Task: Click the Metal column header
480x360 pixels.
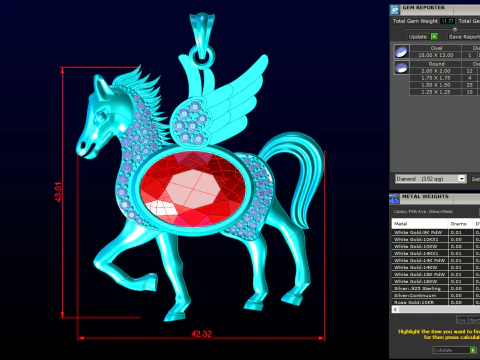Action: (420, 224)
